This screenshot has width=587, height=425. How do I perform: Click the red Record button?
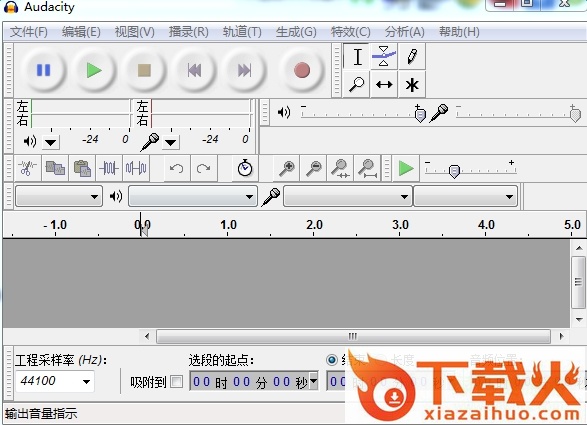pos(302,70)
